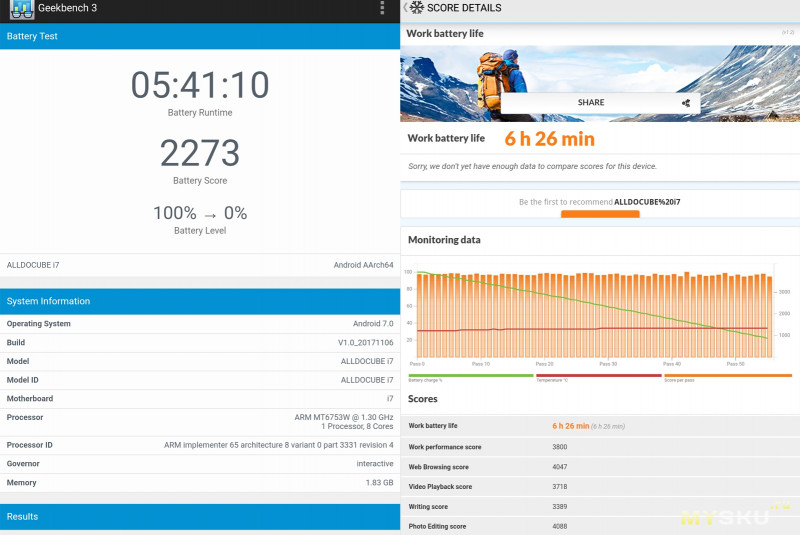
Task: Open the System Information section header
Action: [x=200, y=301]
